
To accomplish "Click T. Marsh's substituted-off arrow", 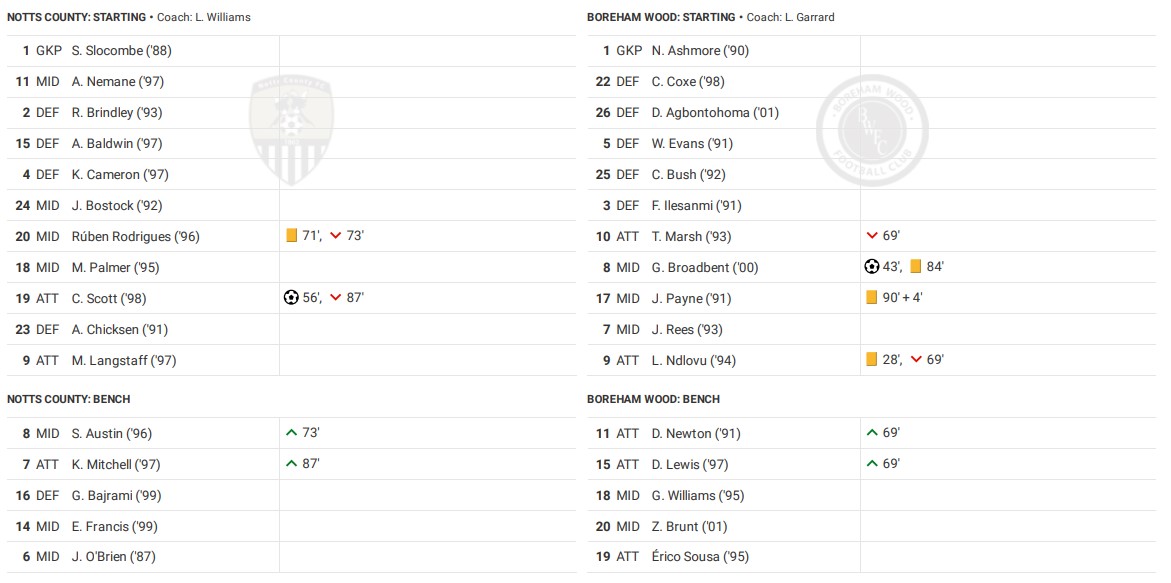I will [x=872, y=236].
